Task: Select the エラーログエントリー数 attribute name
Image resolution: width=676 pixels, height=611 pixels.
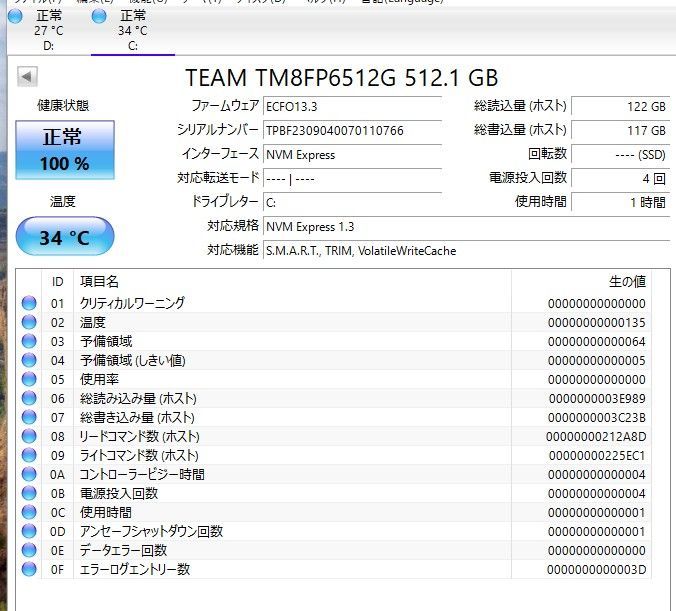Action: pyautogui.click(x=135, y=569)
